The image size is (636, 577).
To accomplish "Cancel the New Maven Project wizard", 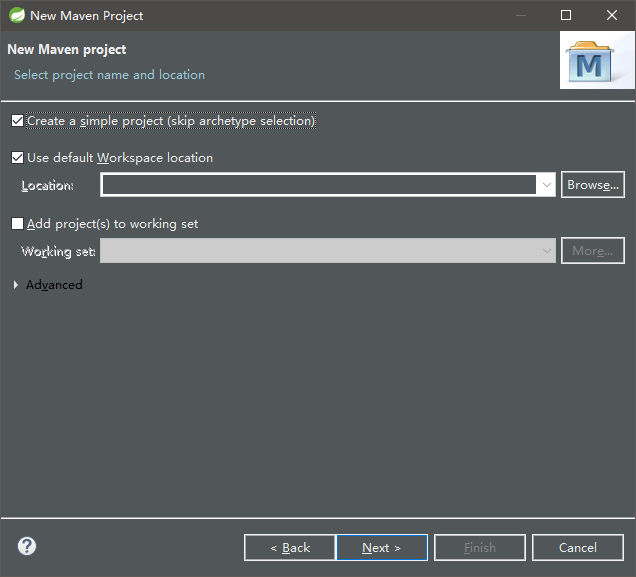I will pyautogui.click(x=578, y=548).
